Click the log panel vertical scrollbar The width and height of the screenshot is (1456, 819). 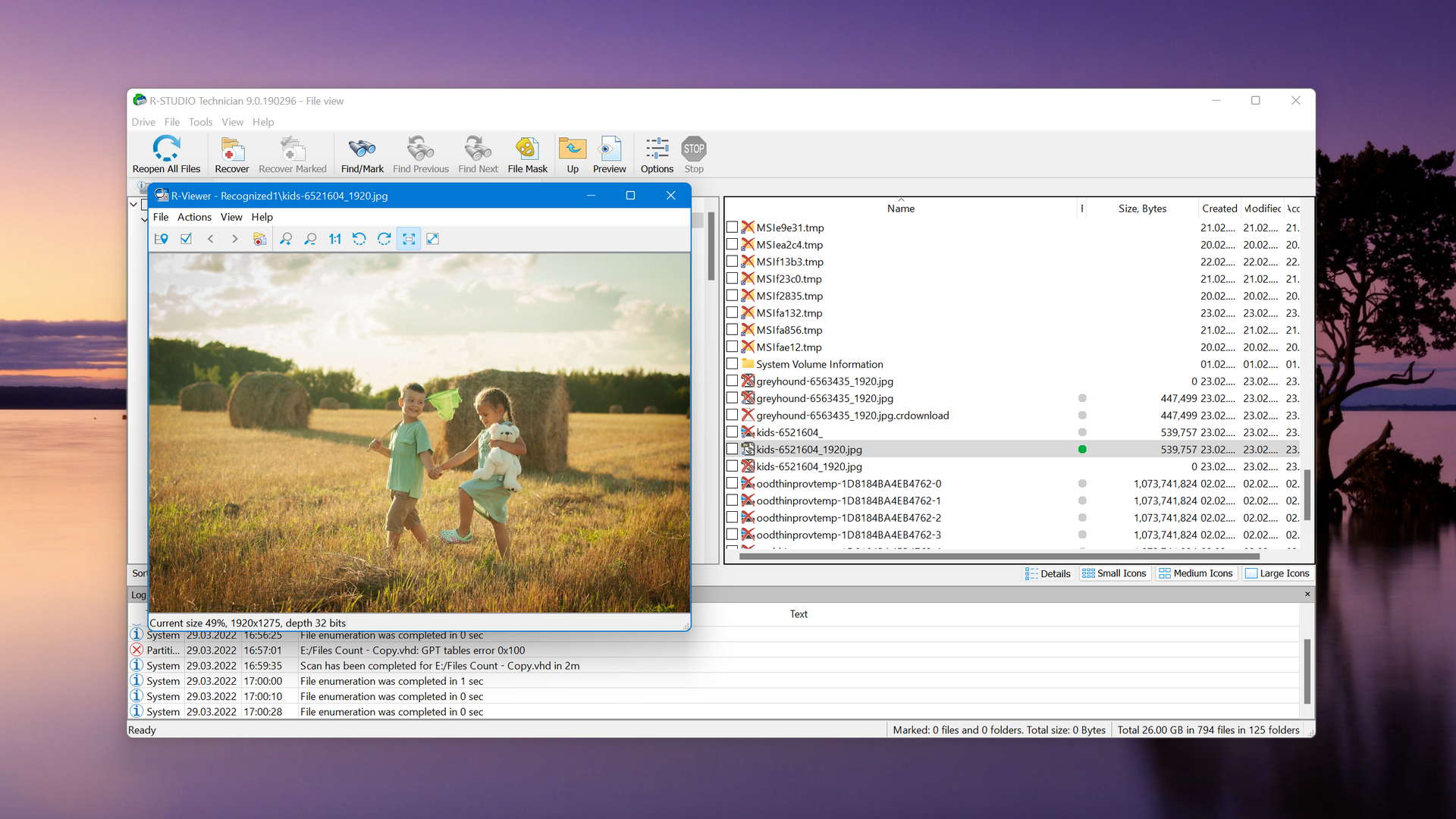click(1307, 671)
